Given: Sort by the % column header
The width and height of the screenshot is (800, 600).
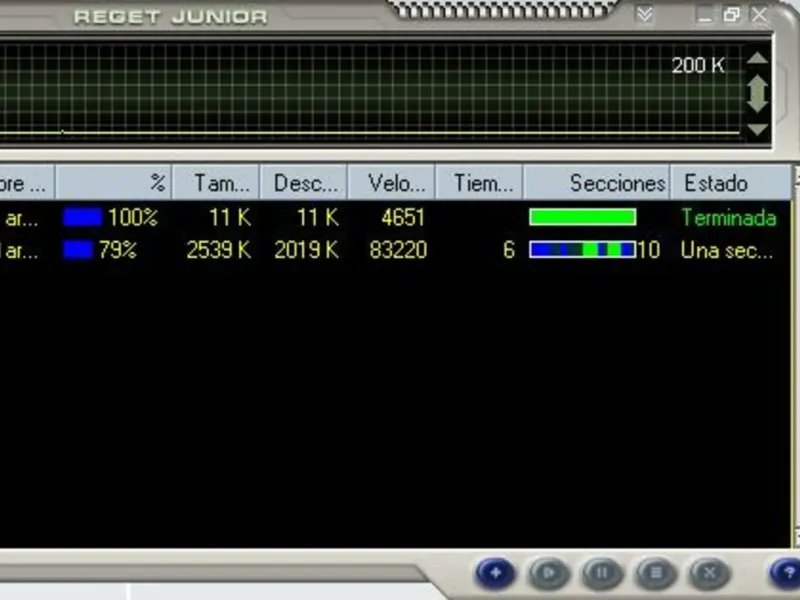Looking at the screenshot, I should coord(113,182).
